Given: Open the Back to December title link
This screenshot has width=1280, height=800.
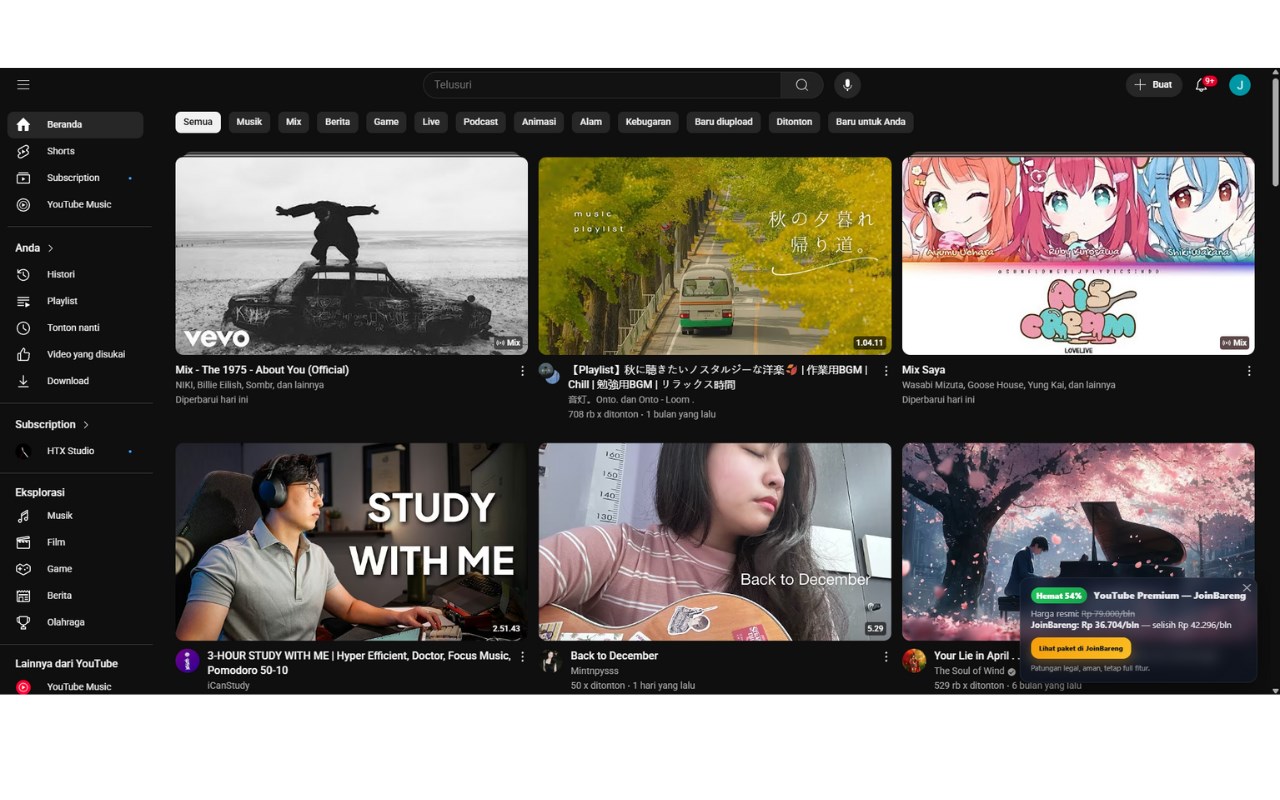Looking at the screenshot, I should coord(614,656).
